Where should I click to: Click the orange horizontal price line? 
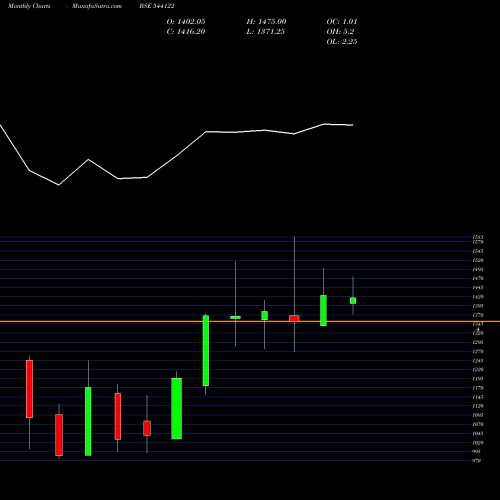(x=250, y=321)
